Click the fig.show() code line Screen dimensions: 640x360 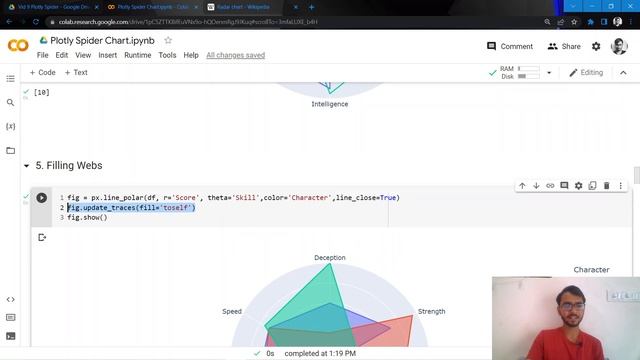[87, 218]
